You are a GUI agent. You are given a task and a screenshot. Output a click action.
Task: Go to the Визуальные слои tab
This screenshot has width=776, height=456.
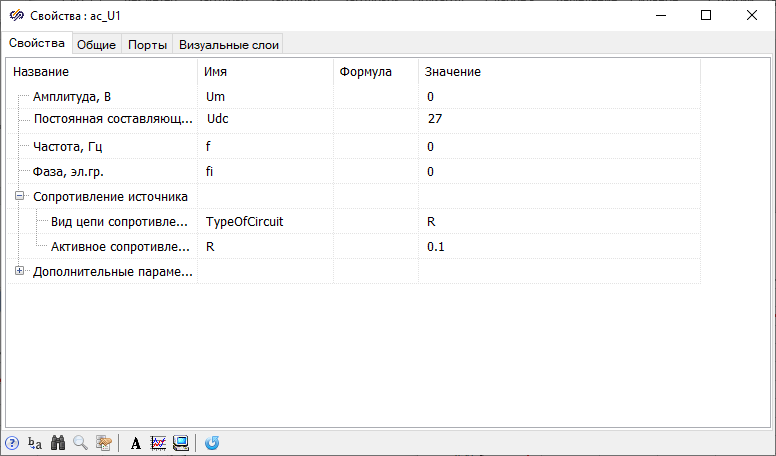[229, 44]
